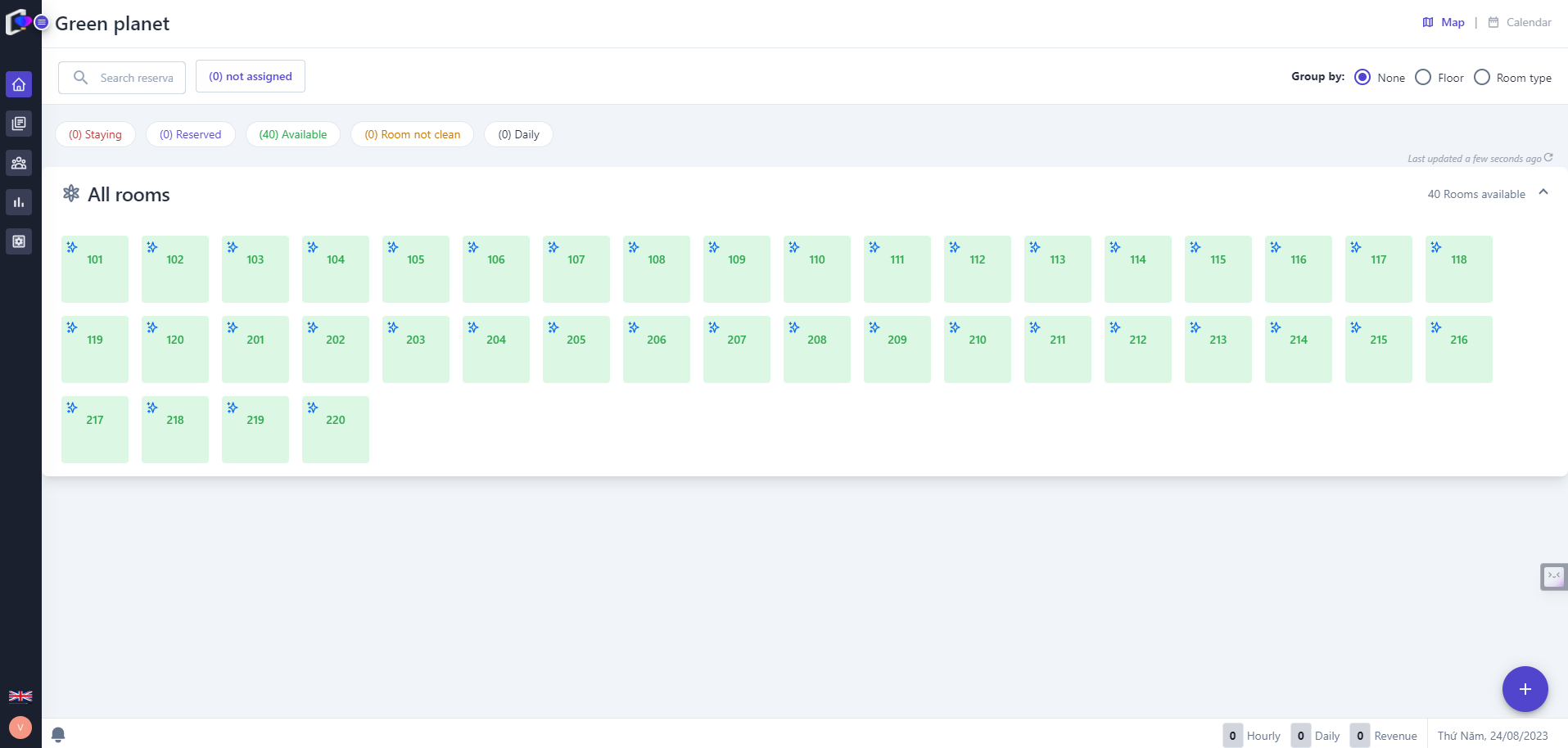1568x748 pixels.
Task: Open the bar chart reports icon
Action: coord(19,202)
